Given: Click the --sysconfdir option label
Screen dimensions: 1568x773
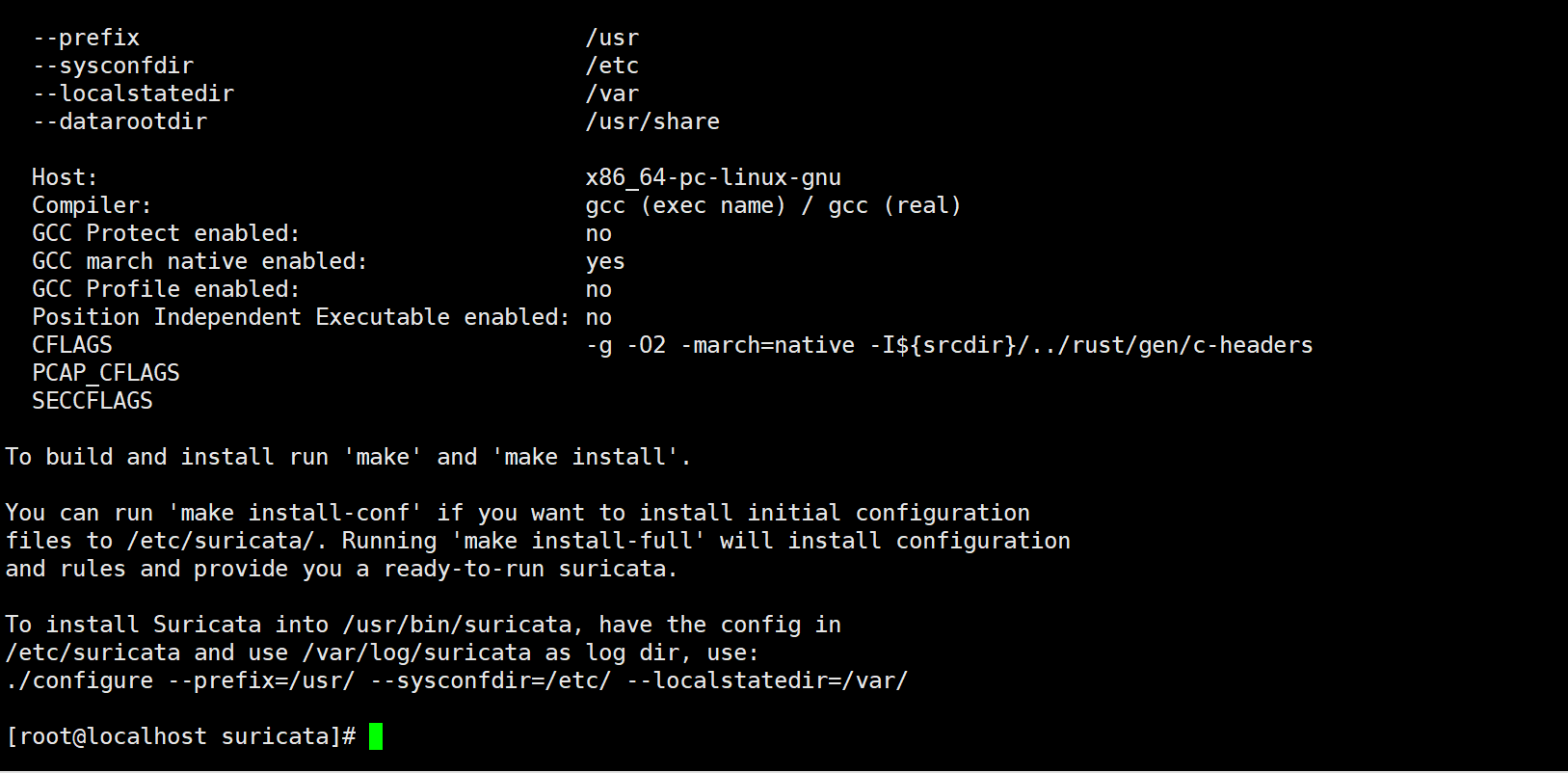Looking at the screenshot, I should (x=113, y=66).
